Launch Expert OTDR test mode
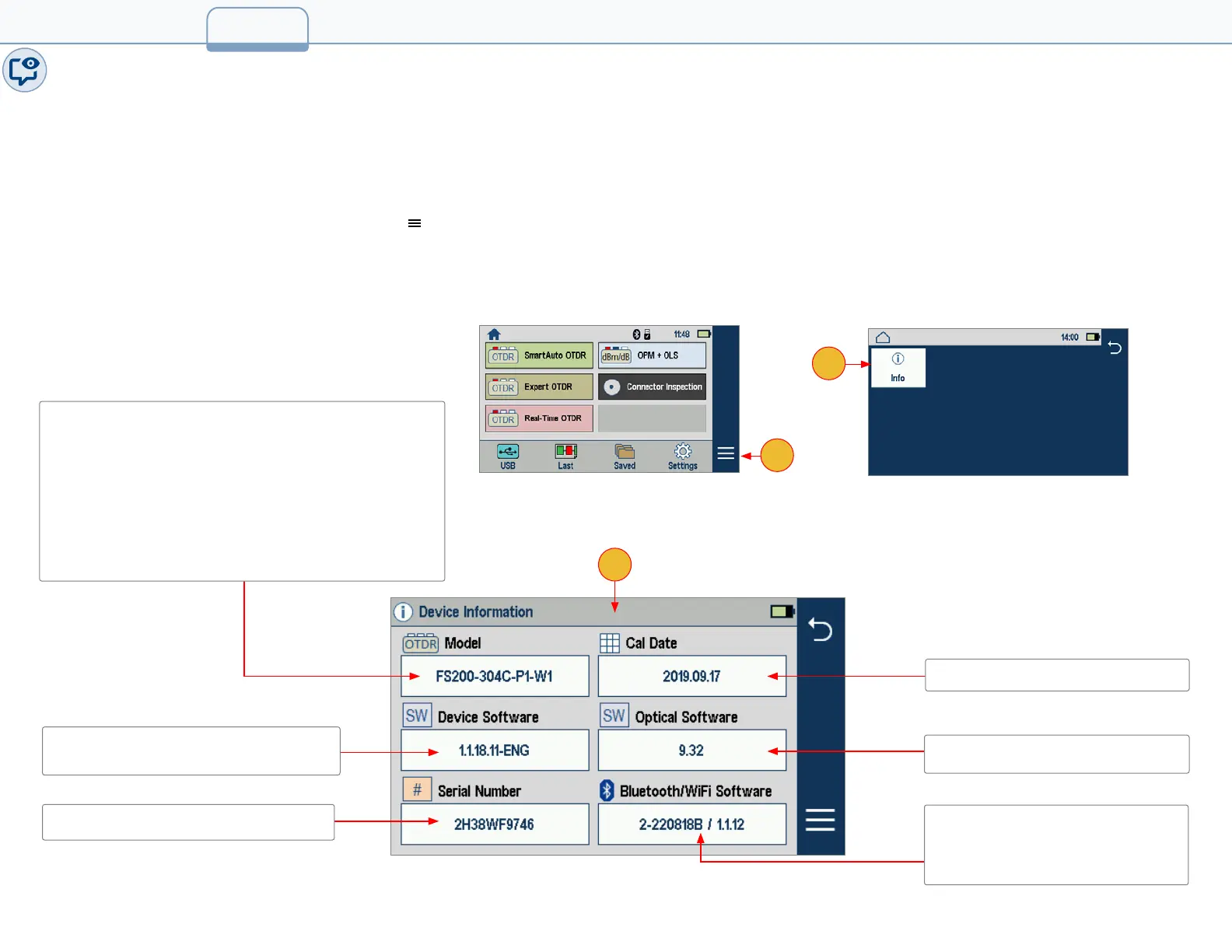Viewport: 1232px width, 952px height. pyautogui.click(x=539, y=387)
